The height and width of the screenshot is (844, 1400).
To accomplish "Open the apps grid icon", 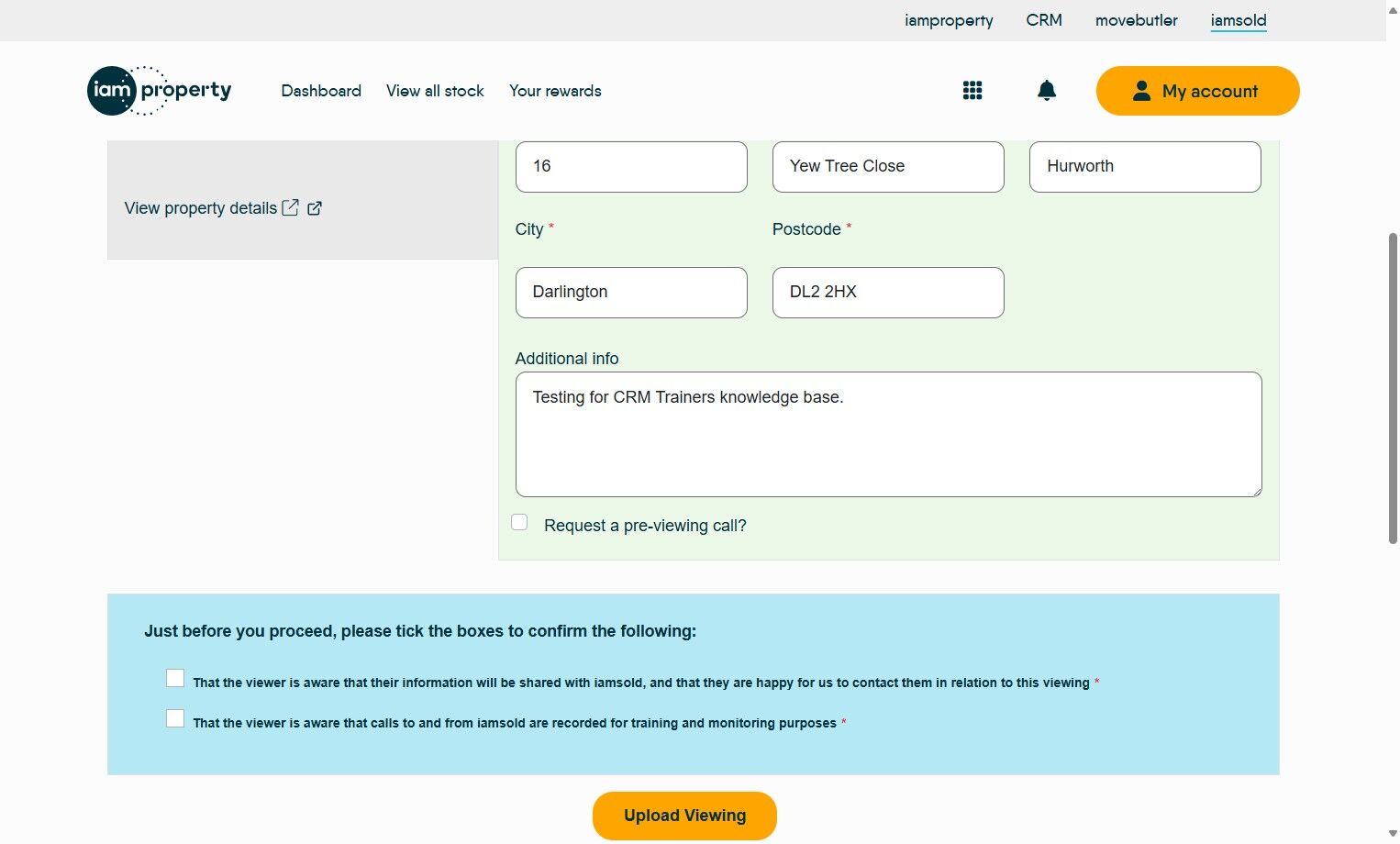I will coord(972,90).
